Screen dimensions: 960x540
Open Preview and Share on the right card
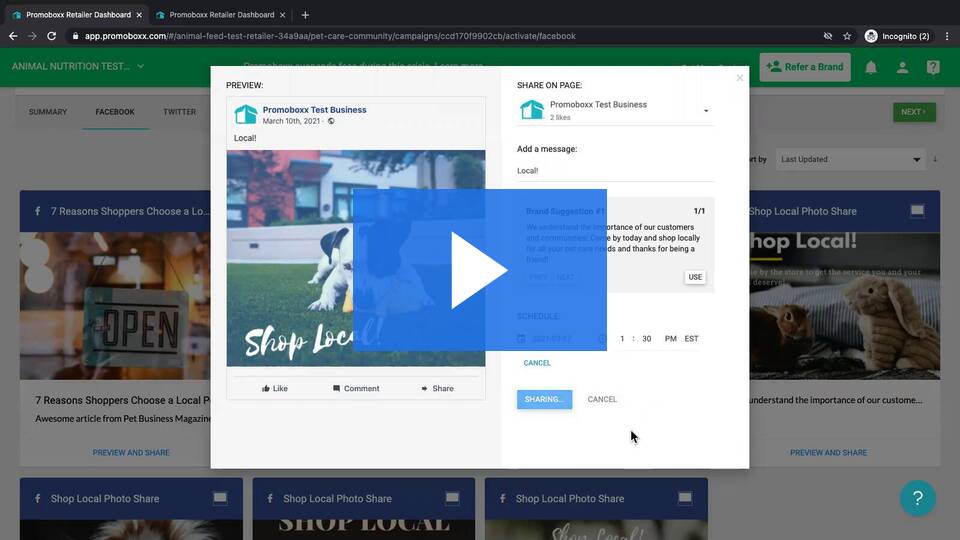tap(828, 452)
